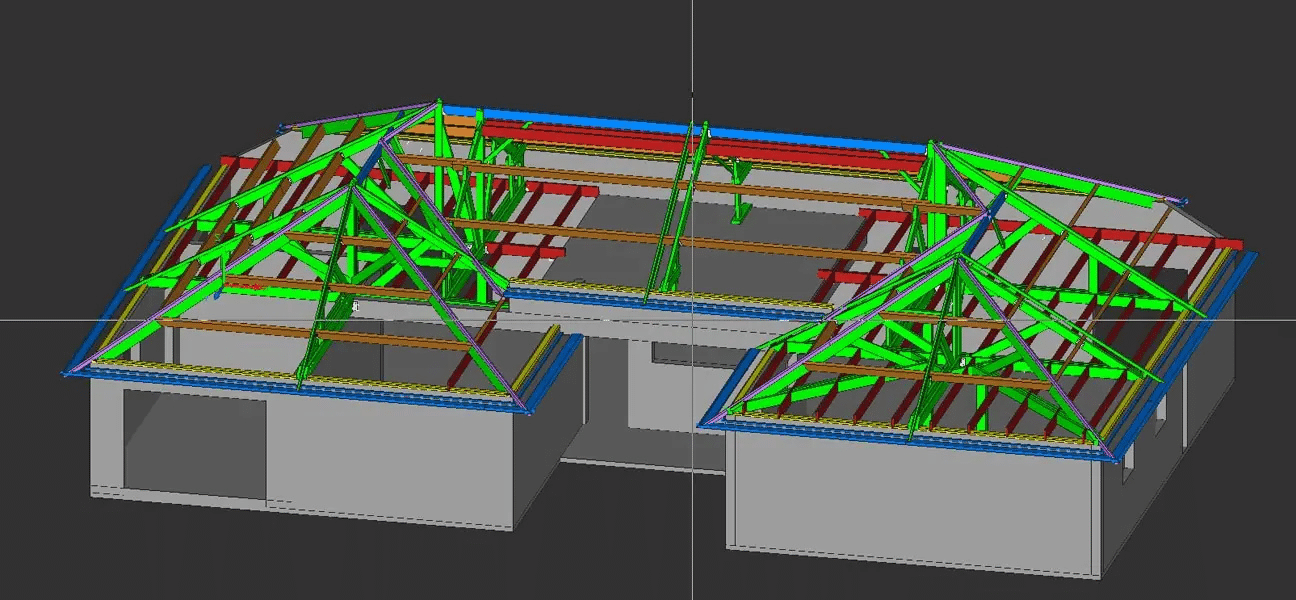This screenshot has width=1296, height=600.
Task: Select the long green rafter at roof center
Action: (x=668, y=220)
